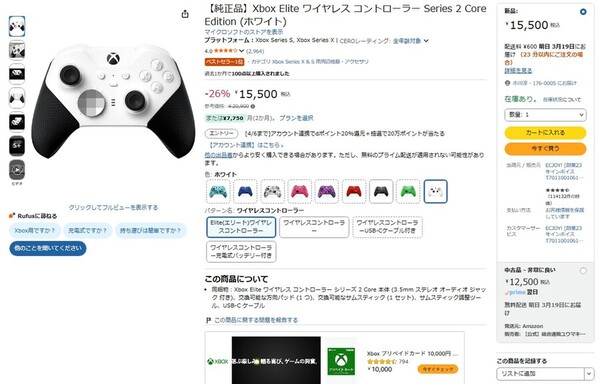Image resolution: width=600 pixels, height=384 pixels.
Task: Choose the Elite wireless controller pattern option
Action: pos(241,227)
